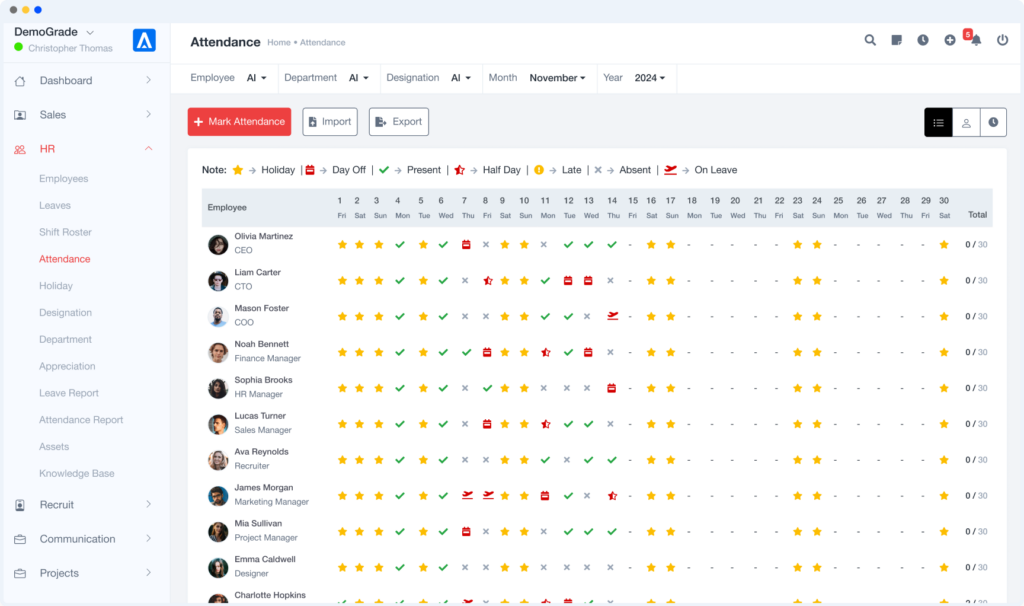Viewport: 1024px width, 606px height.
Task: Click Olivia Martinez's profile avatar
Action: click(x=218, y=244)
